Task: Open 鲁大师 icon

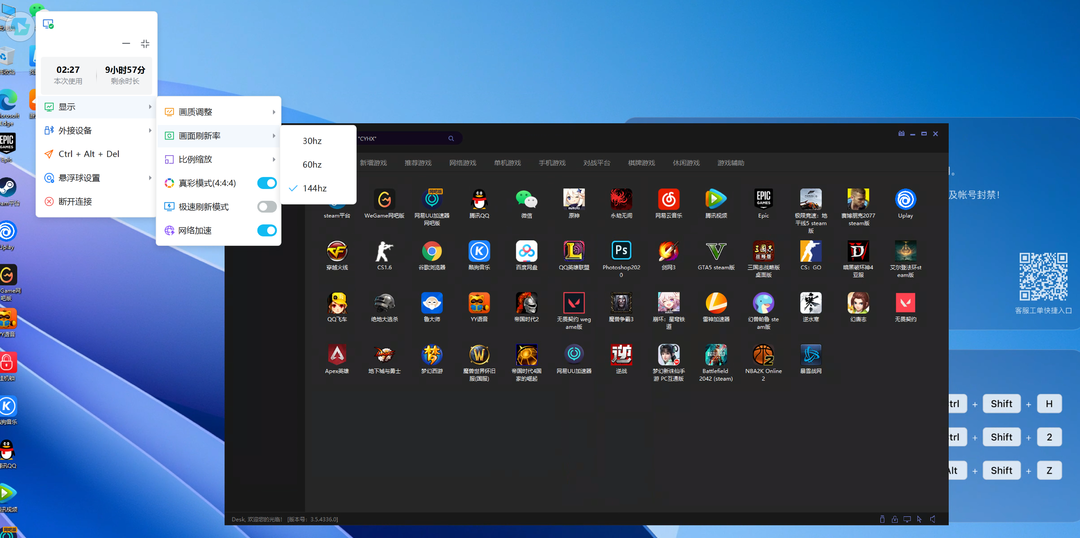Action: pyautogui.click(x=432, y=302)
